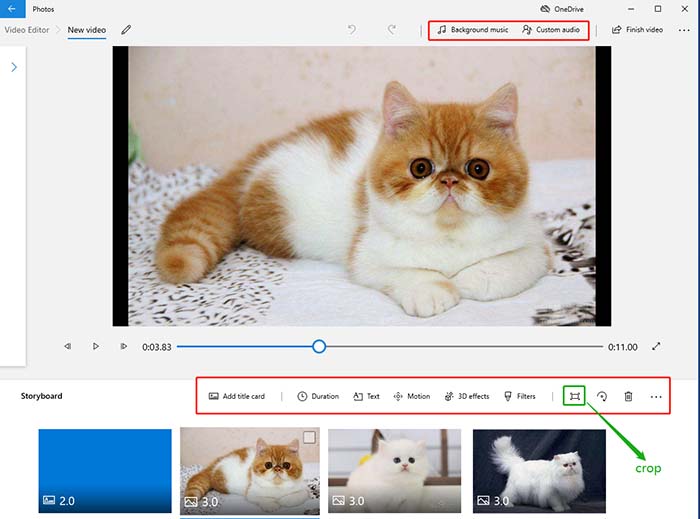Screen dimensions: 700x519
Task: Open storyboard more options ellipsis
Action: pos(656,397)
